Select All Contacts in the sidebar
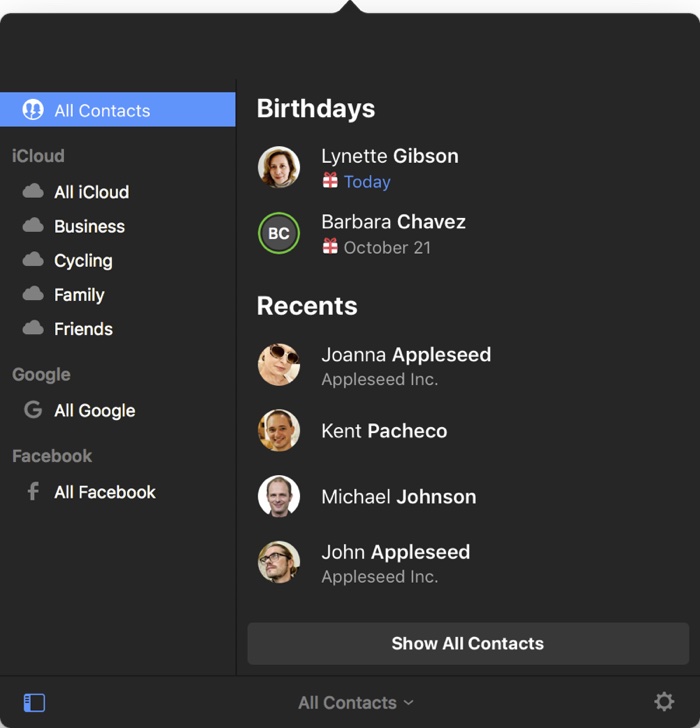Viewport: 700px width, 728px height. coord(117,110)
